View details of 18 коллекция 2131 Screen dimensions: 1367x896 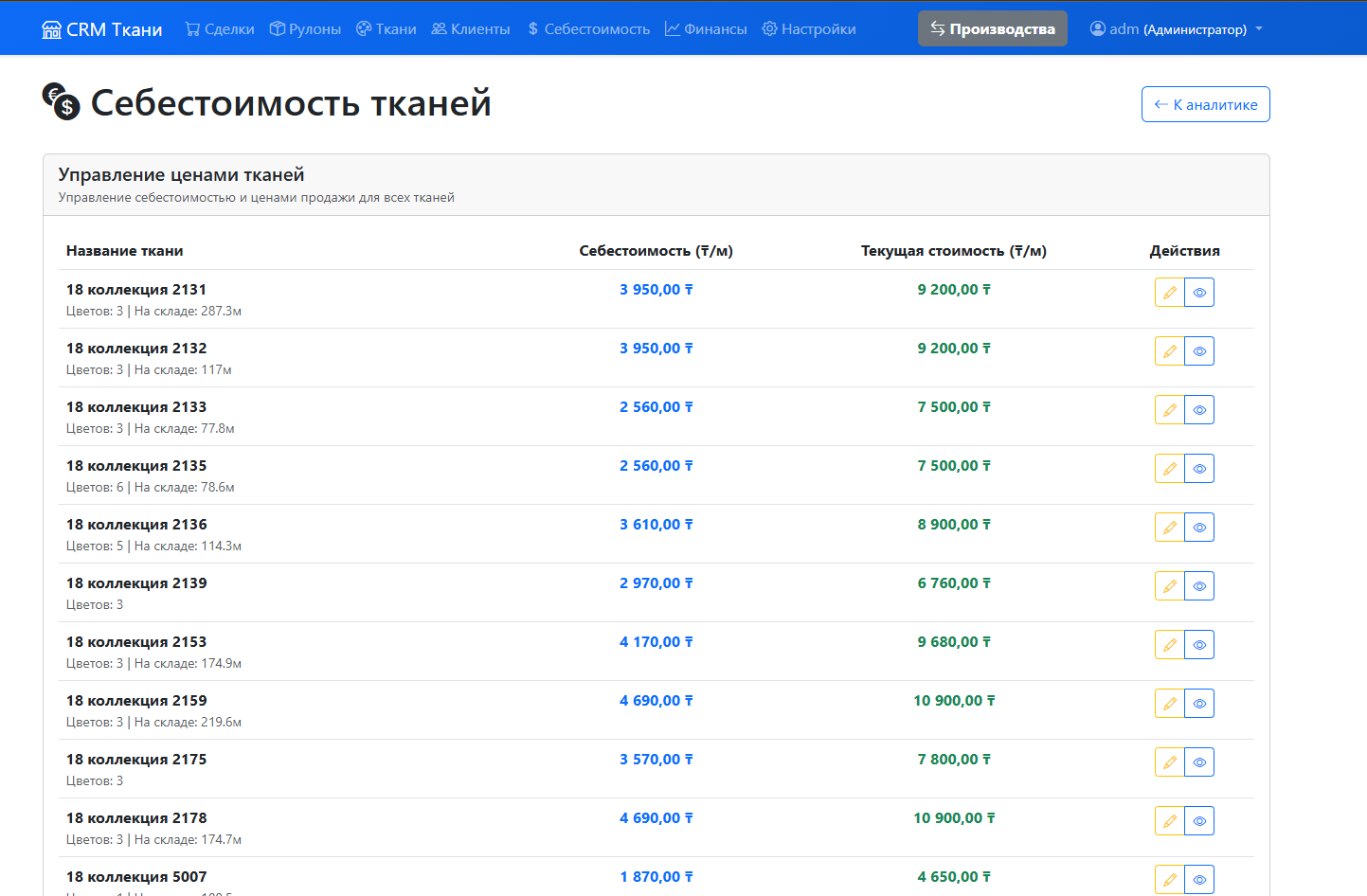point(1199,293)
